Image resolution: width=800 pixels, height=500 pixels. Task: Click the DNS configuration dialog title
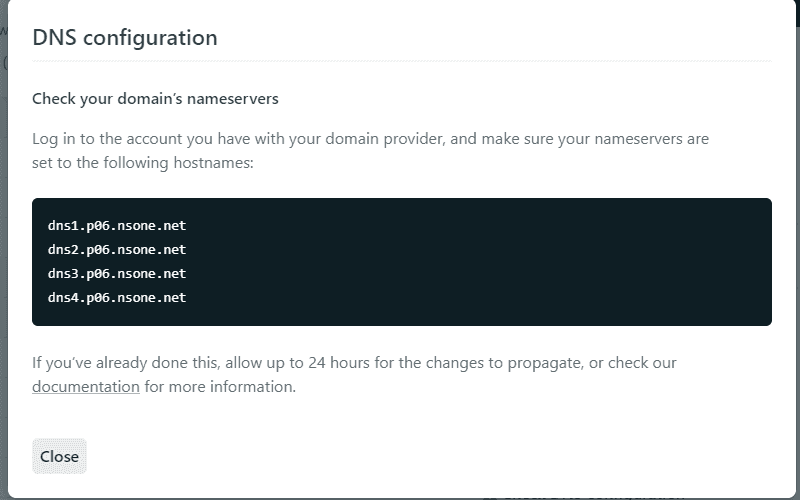pyautogui.click(x=125, y=38)
